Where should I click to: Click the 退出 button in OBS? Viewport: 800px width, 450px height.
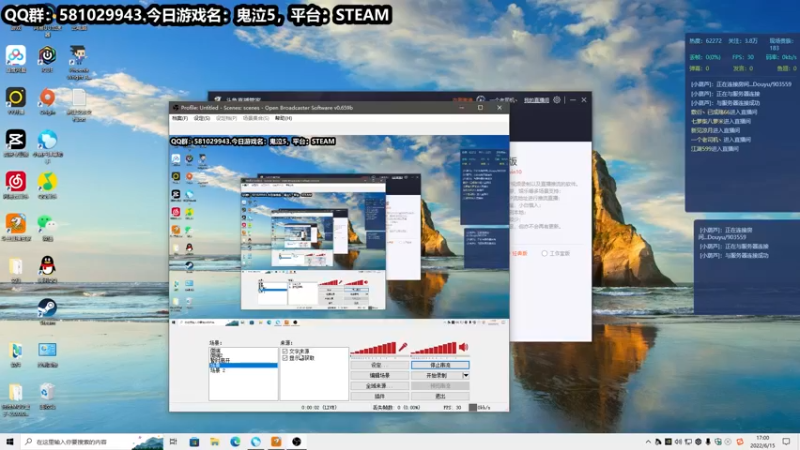(440, 396)
